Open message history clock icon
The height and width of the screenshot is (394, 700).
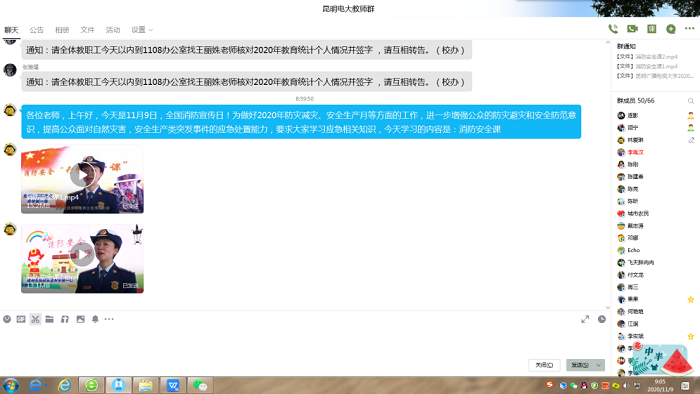click(602, 319)
